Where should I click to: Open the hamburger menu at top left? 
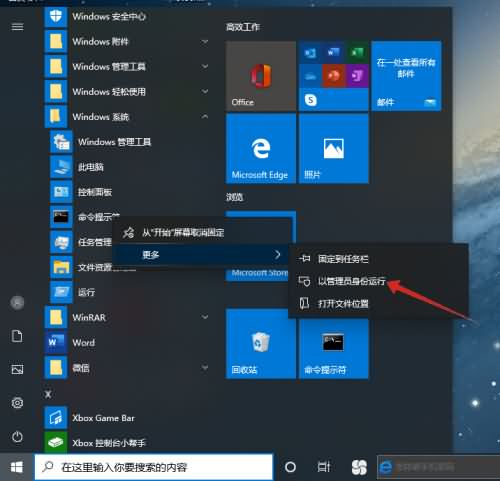17,27
